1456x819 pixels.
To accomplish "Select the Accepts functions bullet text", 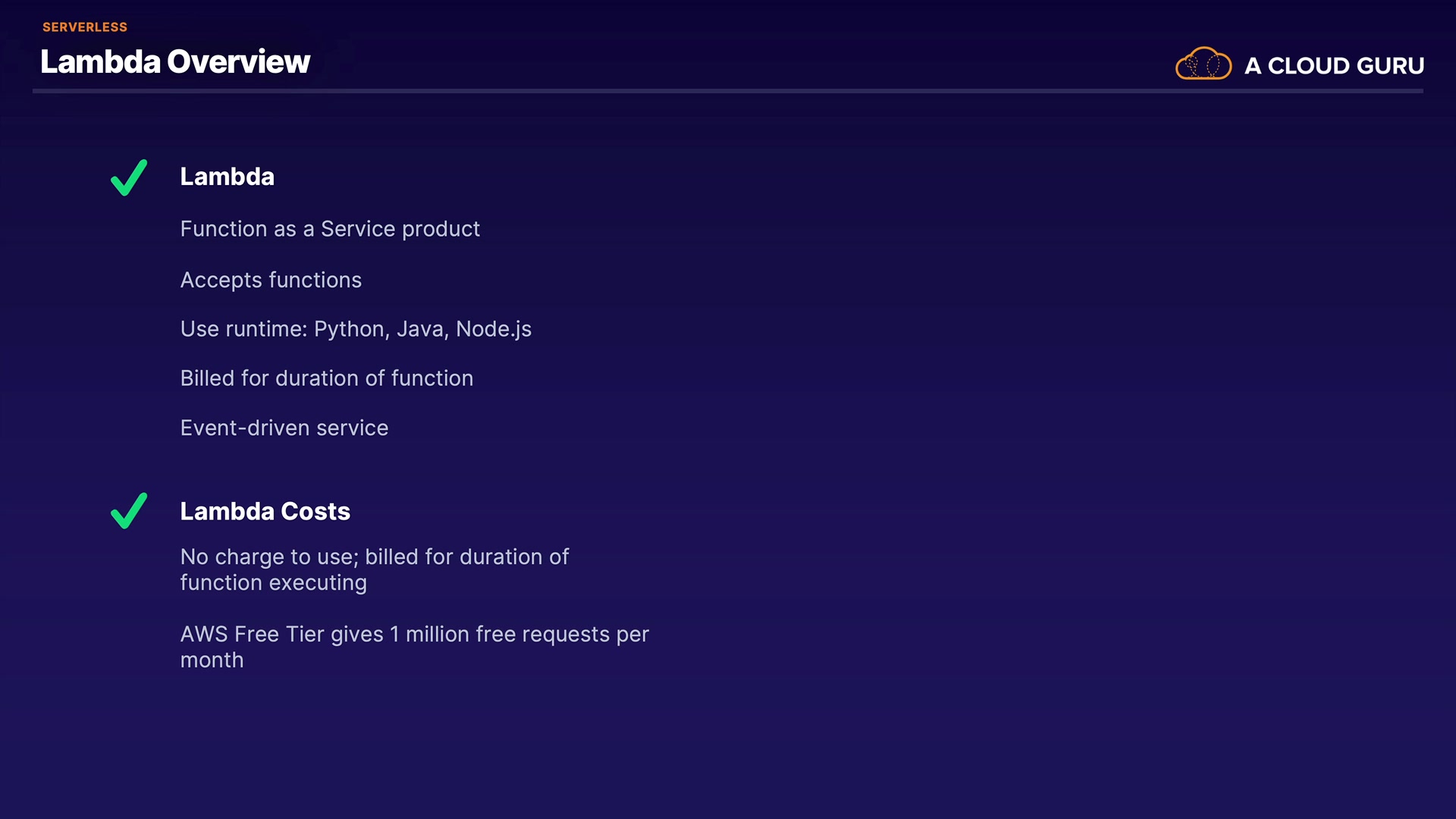I will (x=271, y=280).
